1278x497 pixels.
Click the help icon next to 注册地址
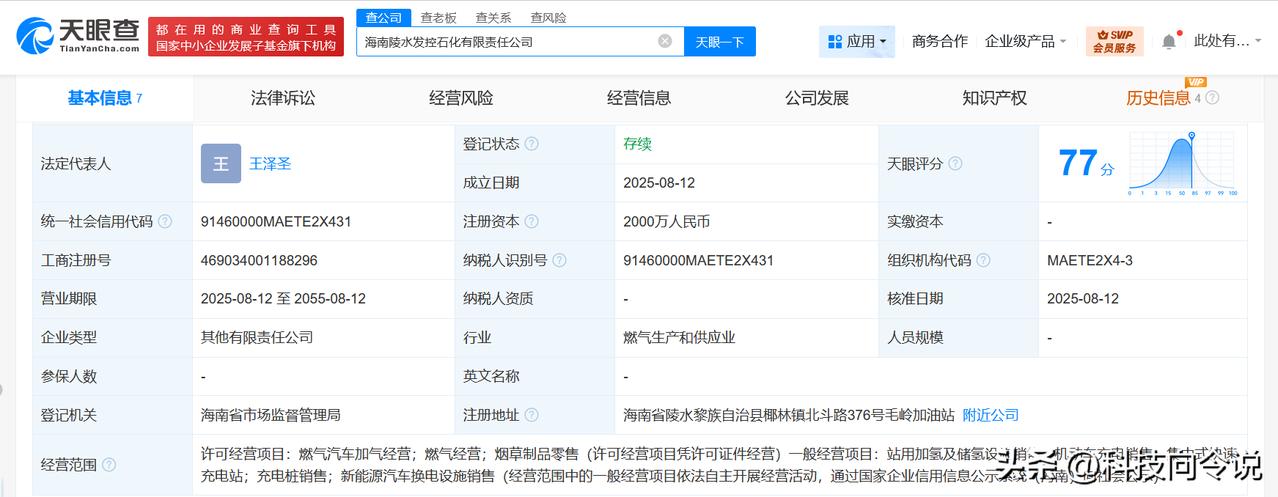pyautogui.click(x=532, y=415)
